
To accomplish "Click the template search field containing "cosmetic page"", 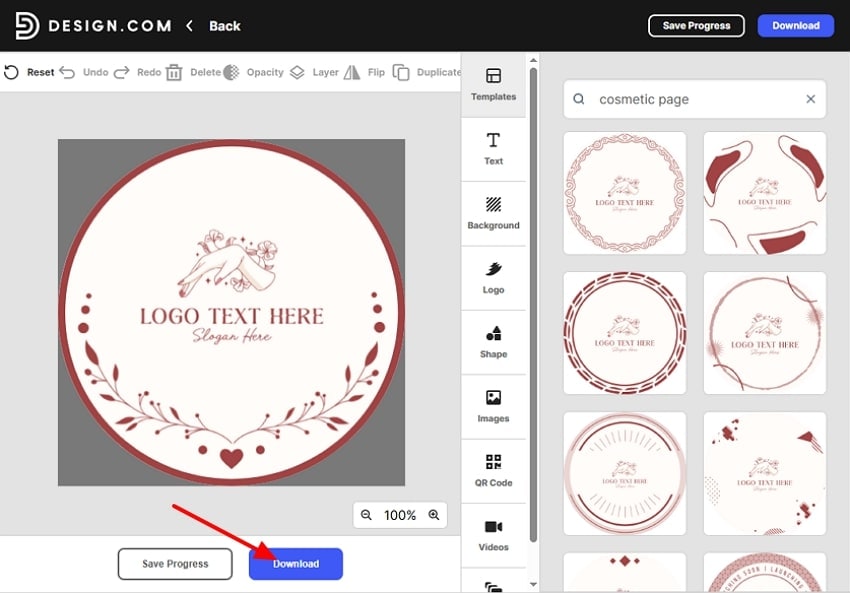I will click(x=694, y=99).
